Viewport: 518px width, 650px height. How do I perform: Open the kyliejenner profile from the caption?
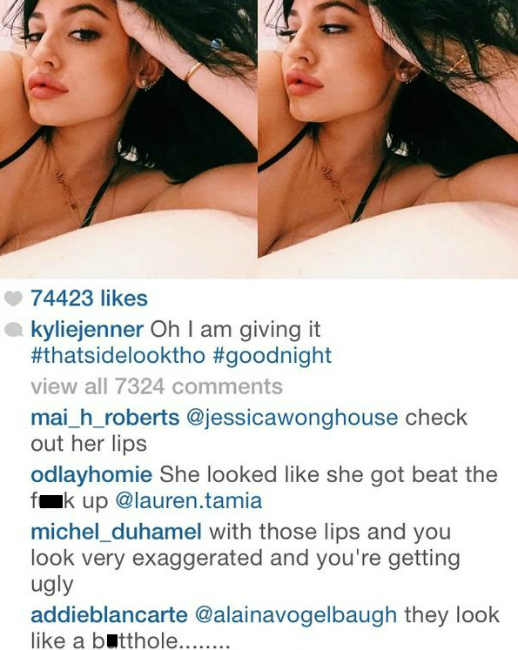(87, 330)
